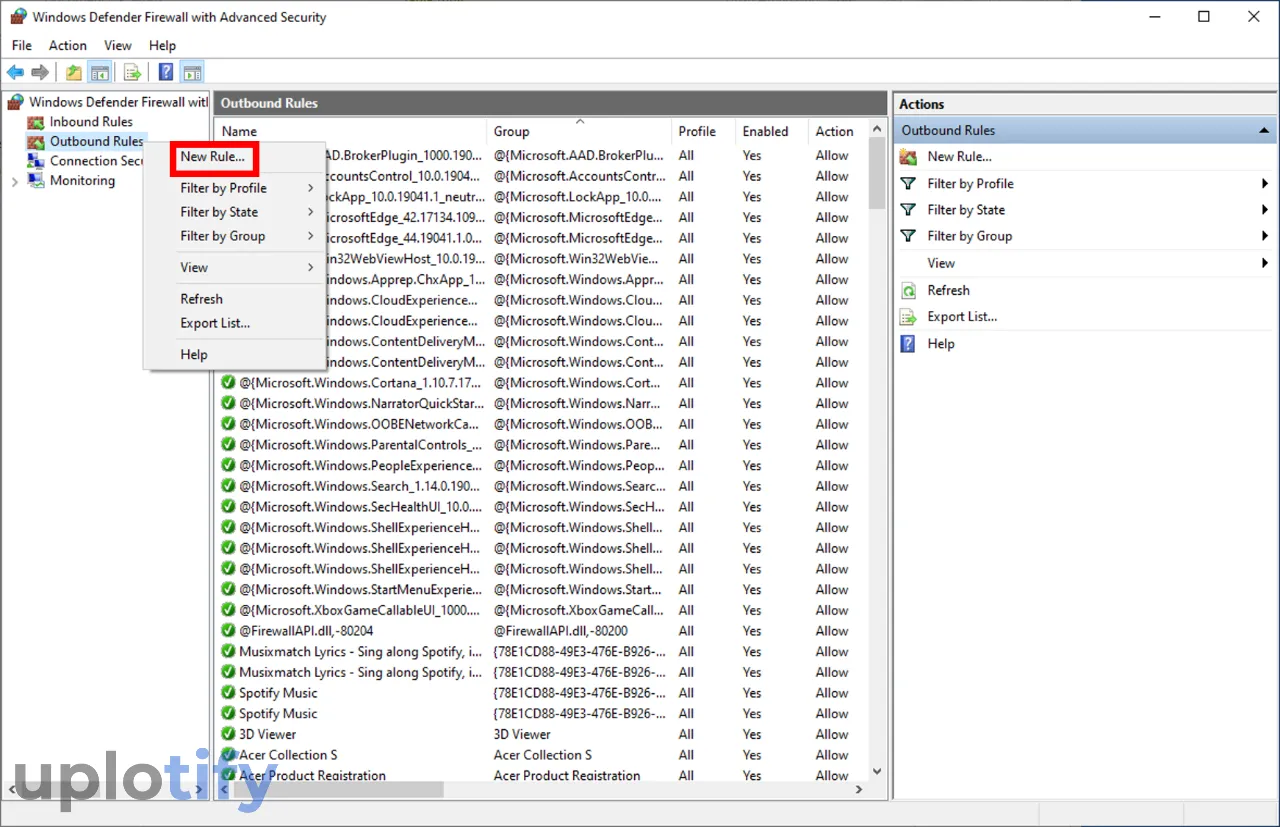
Task: Sort by the Enabled column header
Action: [771, 131]
